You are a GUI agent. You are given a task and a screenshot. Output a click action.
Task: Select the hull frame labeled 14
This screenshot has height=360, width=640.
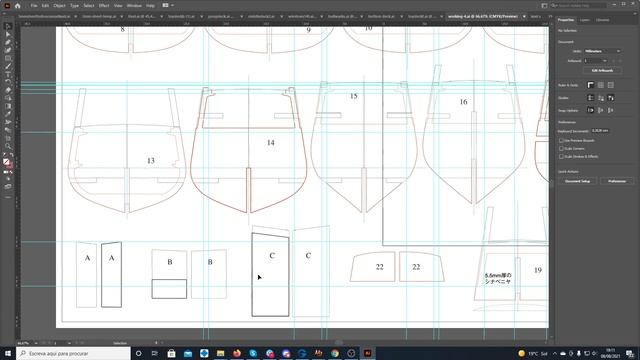point(248,150)
